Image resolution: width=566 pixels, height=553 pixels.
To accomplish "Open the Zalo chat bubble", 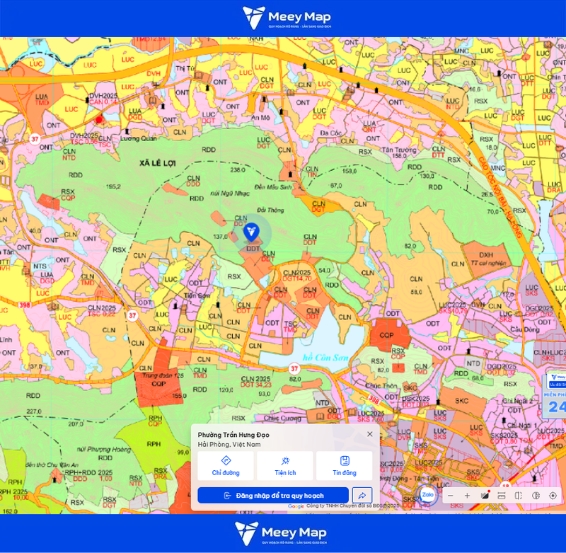I will tap(428, 495).
